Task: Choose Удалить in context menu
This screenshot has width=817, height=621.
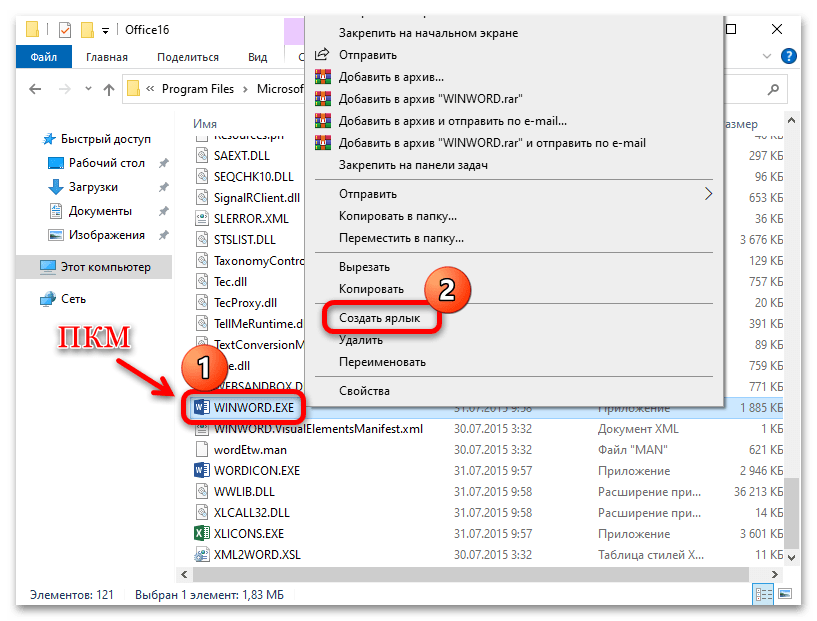Action: 361,340
